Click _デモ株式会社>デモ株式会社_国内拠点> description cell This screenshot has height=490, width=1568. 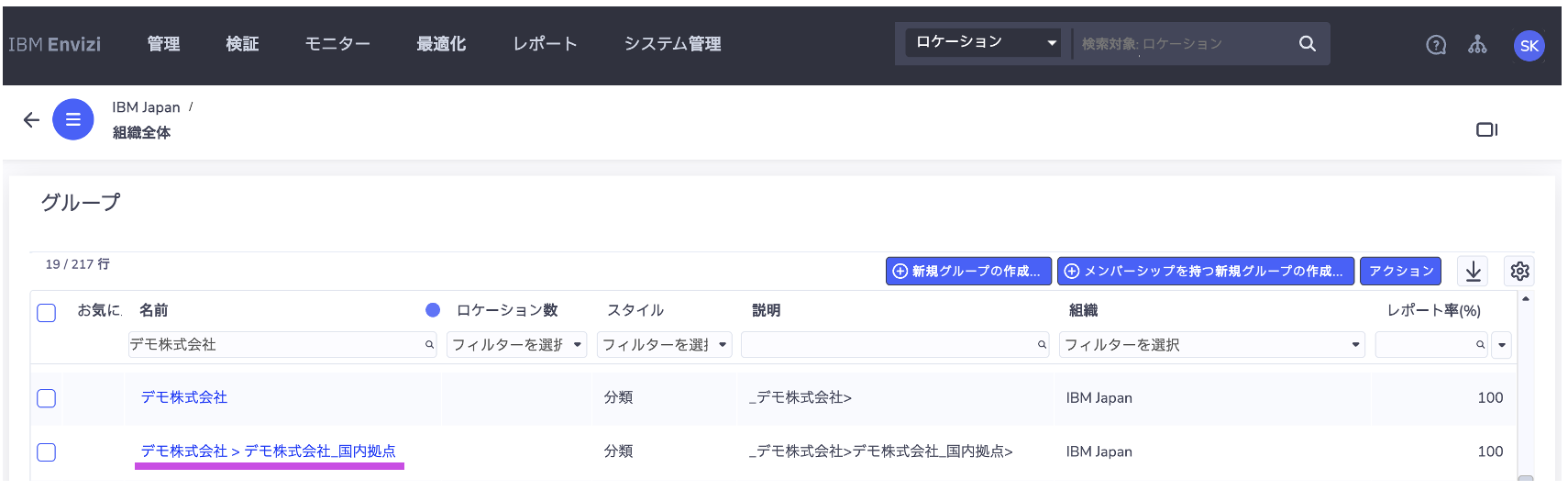pos(881,451)
